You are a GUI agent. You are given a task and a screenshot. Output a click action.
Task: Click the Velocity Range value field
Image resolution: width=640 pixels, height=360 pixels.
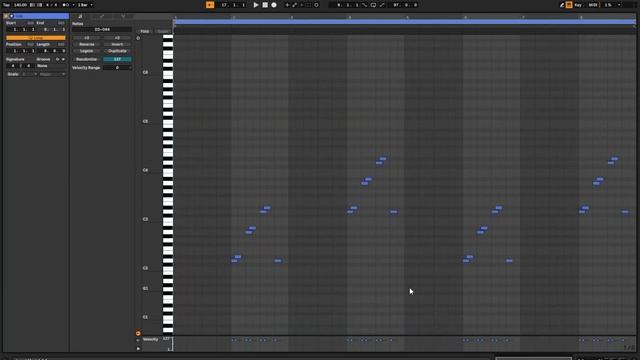pyautogui.click(x=117, y=67)
